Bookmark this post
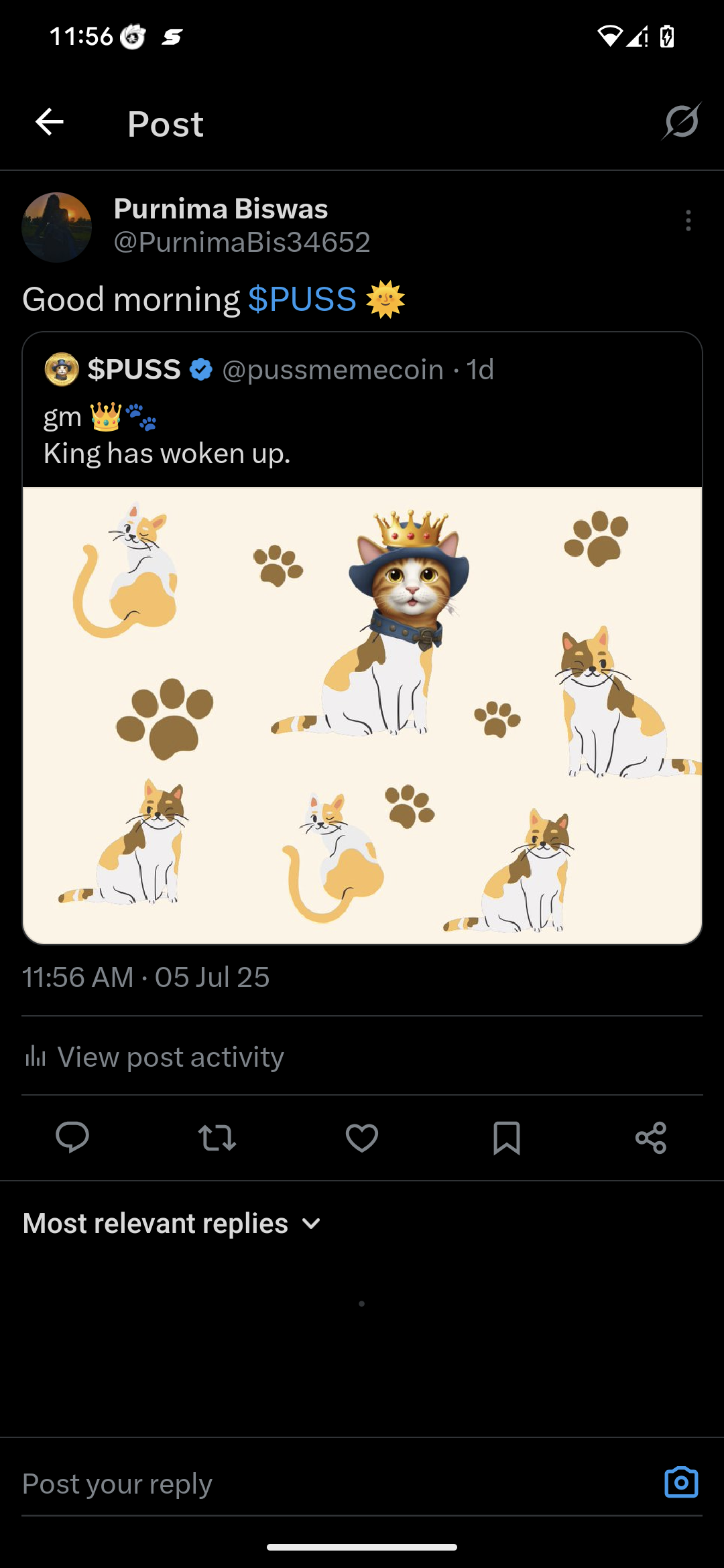Image resolution: width=724 pixels, height=1568 pixels. coord(507,1138)
